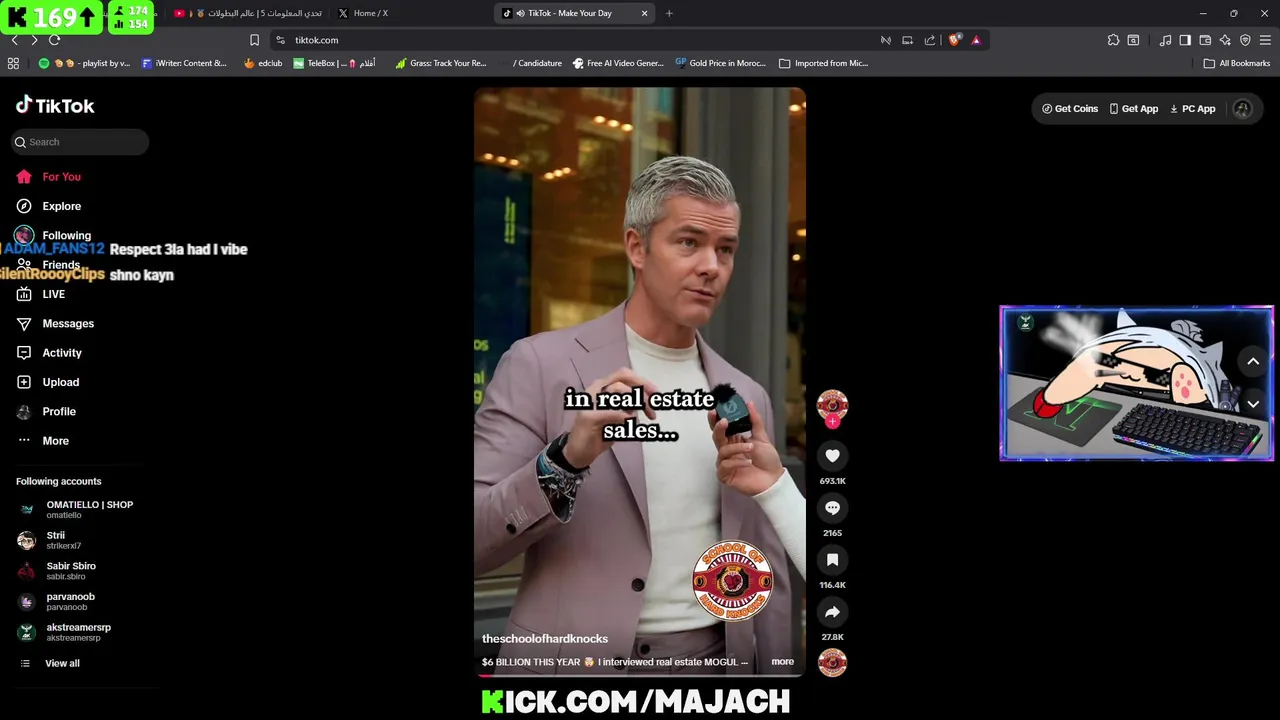1280x720 pixels.
Task: Save video with the bookmark icon
Action: pos(832,560)
